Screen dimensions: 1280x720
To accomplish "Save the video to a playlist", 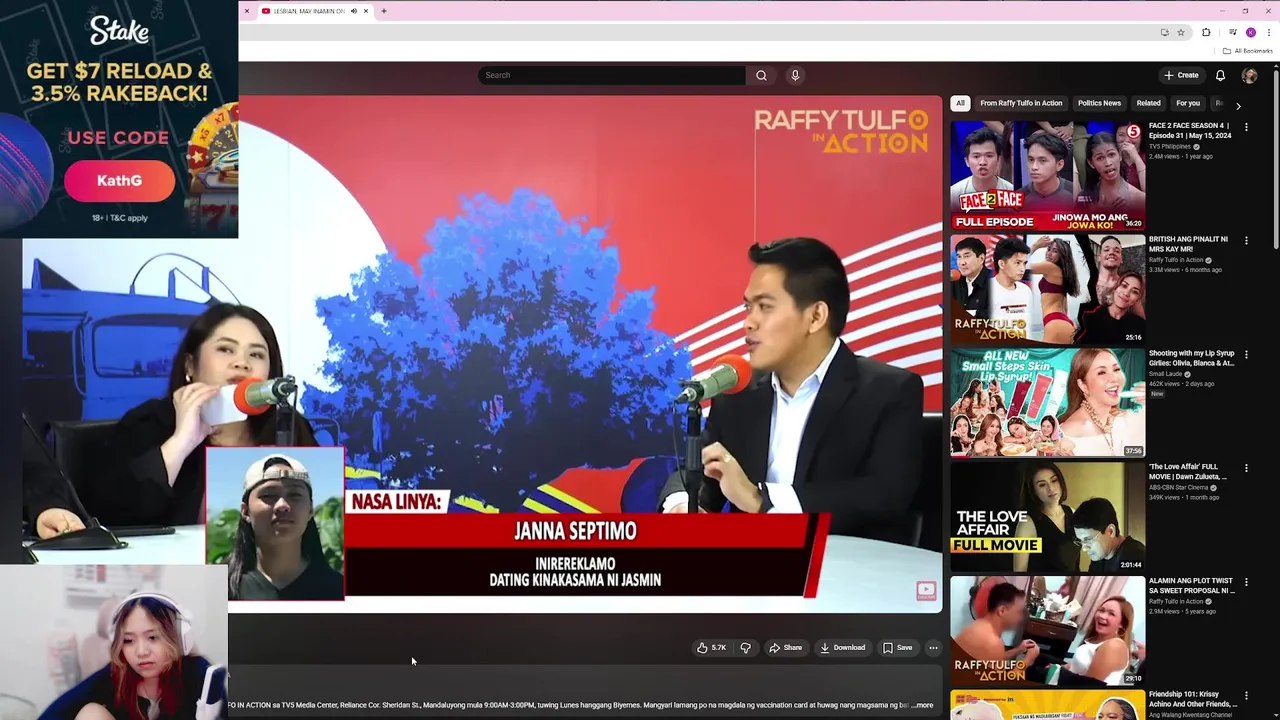I will 897,648.
